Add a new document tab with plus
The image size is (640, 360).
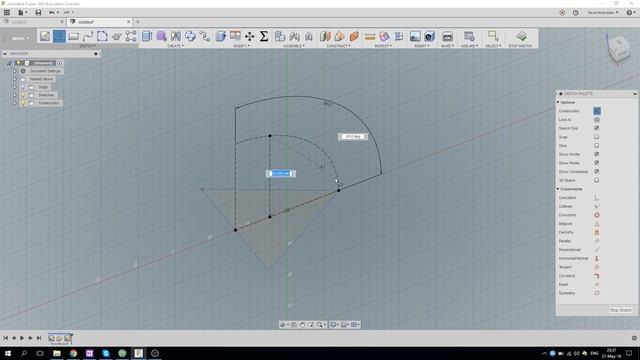(x=138, y=22)
